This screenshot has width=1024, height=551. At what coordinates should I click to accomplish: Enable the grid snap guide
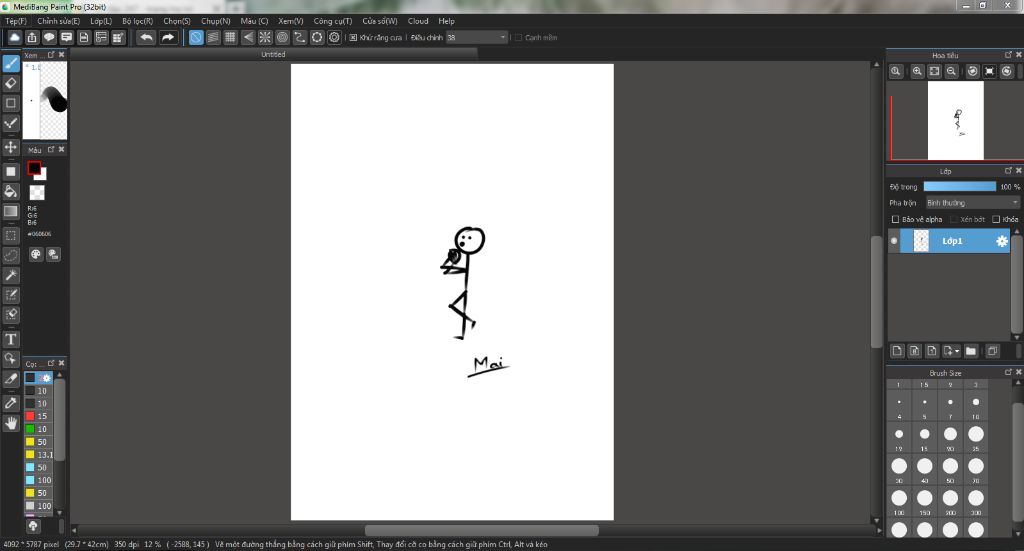[231, 37]
